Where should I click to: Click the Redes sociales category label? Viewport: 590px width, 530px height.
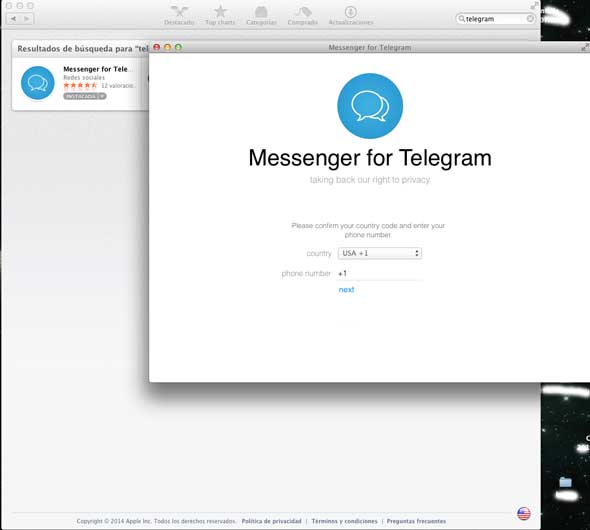tap(84, 77)
